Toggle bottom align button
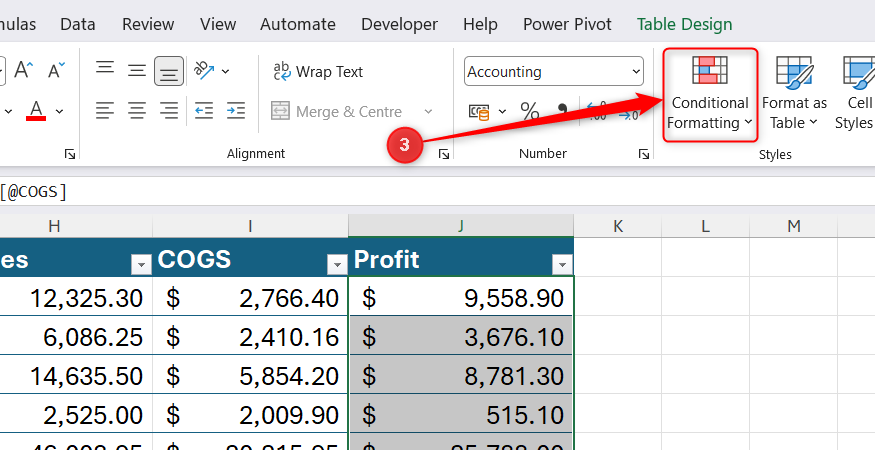875x450 pixels. 169,71
